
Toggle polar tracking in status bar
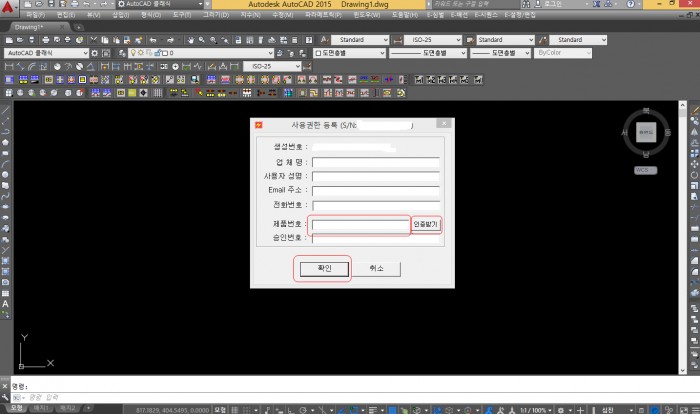click(303, 410)
